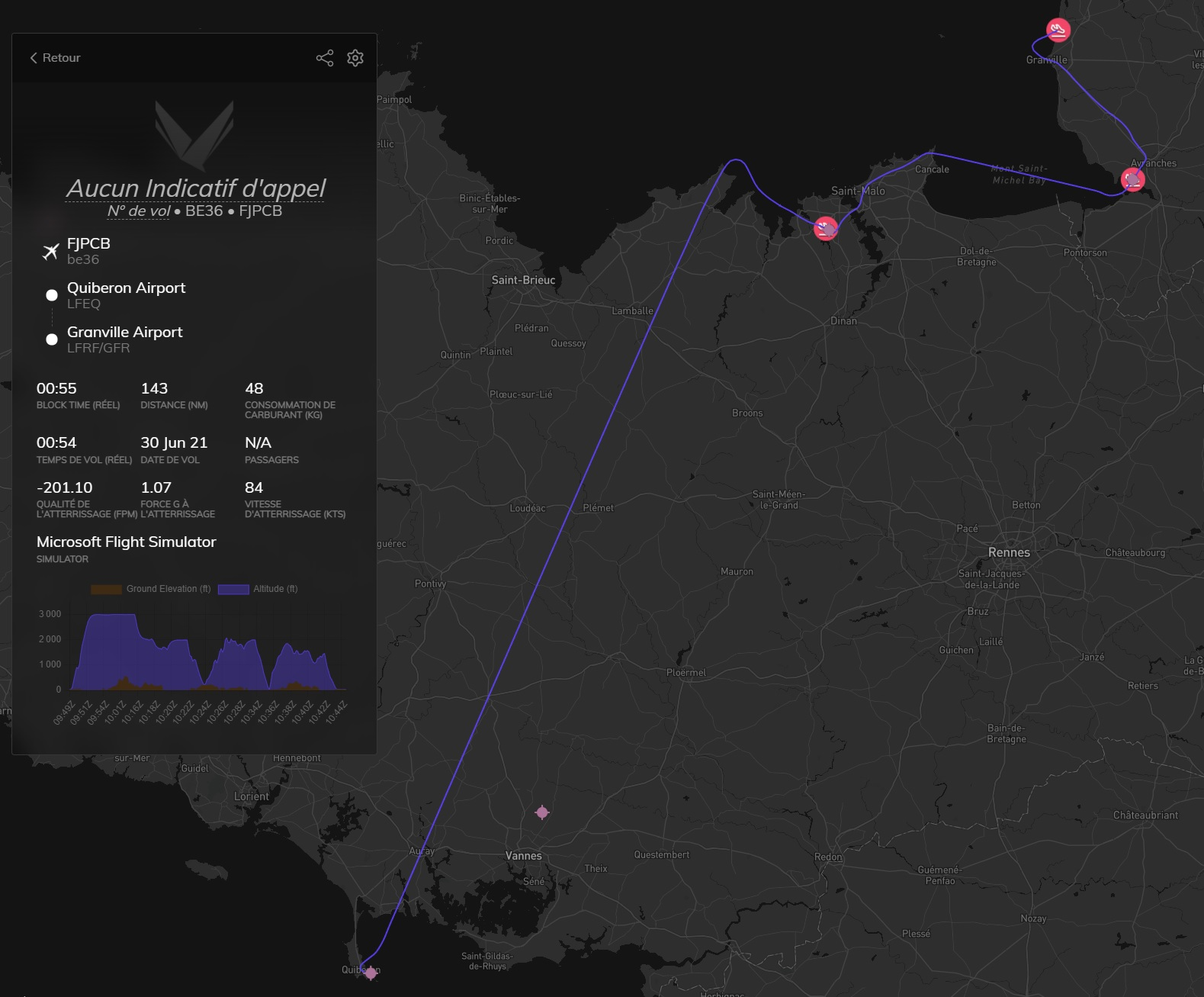The image size is (1204, 997).
Task: Open settings via the gear icon
Action: 355,58
